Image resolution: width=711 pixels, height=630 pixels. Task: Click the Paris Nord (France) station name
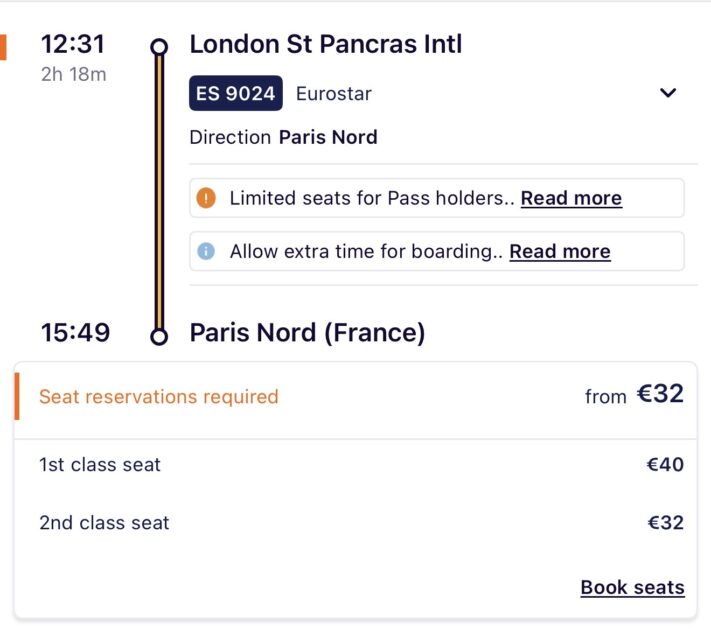[307, 332]
